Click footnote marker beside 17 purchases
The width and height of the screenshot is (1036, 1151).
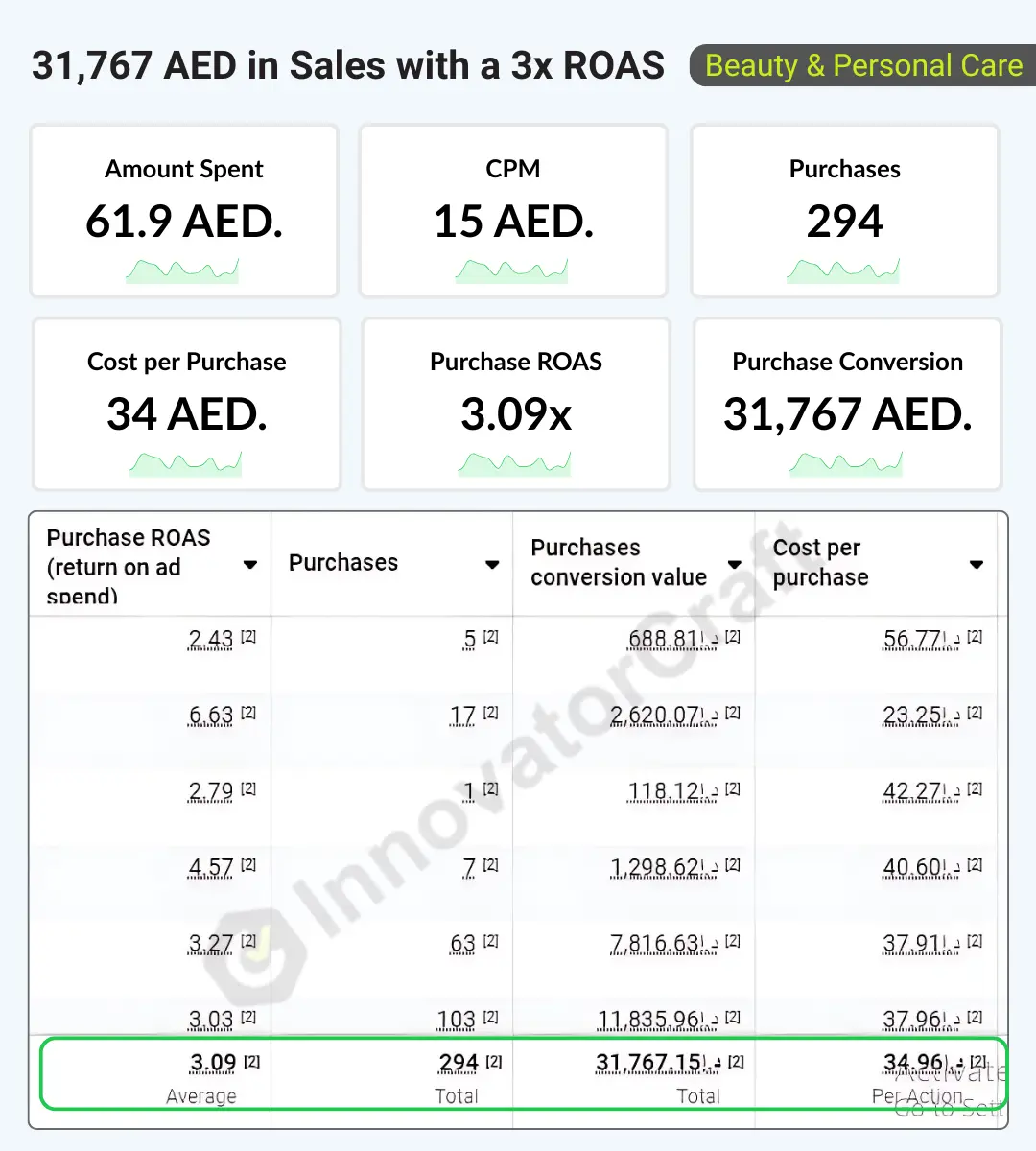[x=490, y=713]
